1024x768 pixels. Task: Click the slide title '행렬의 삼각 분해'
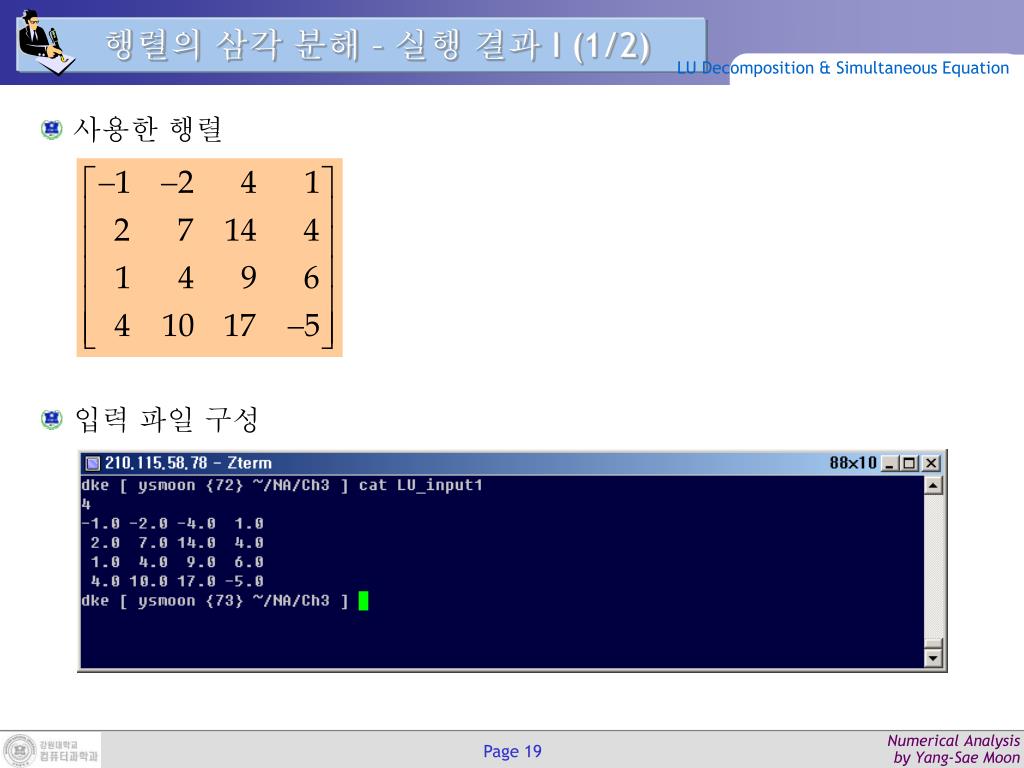(233, 45)
